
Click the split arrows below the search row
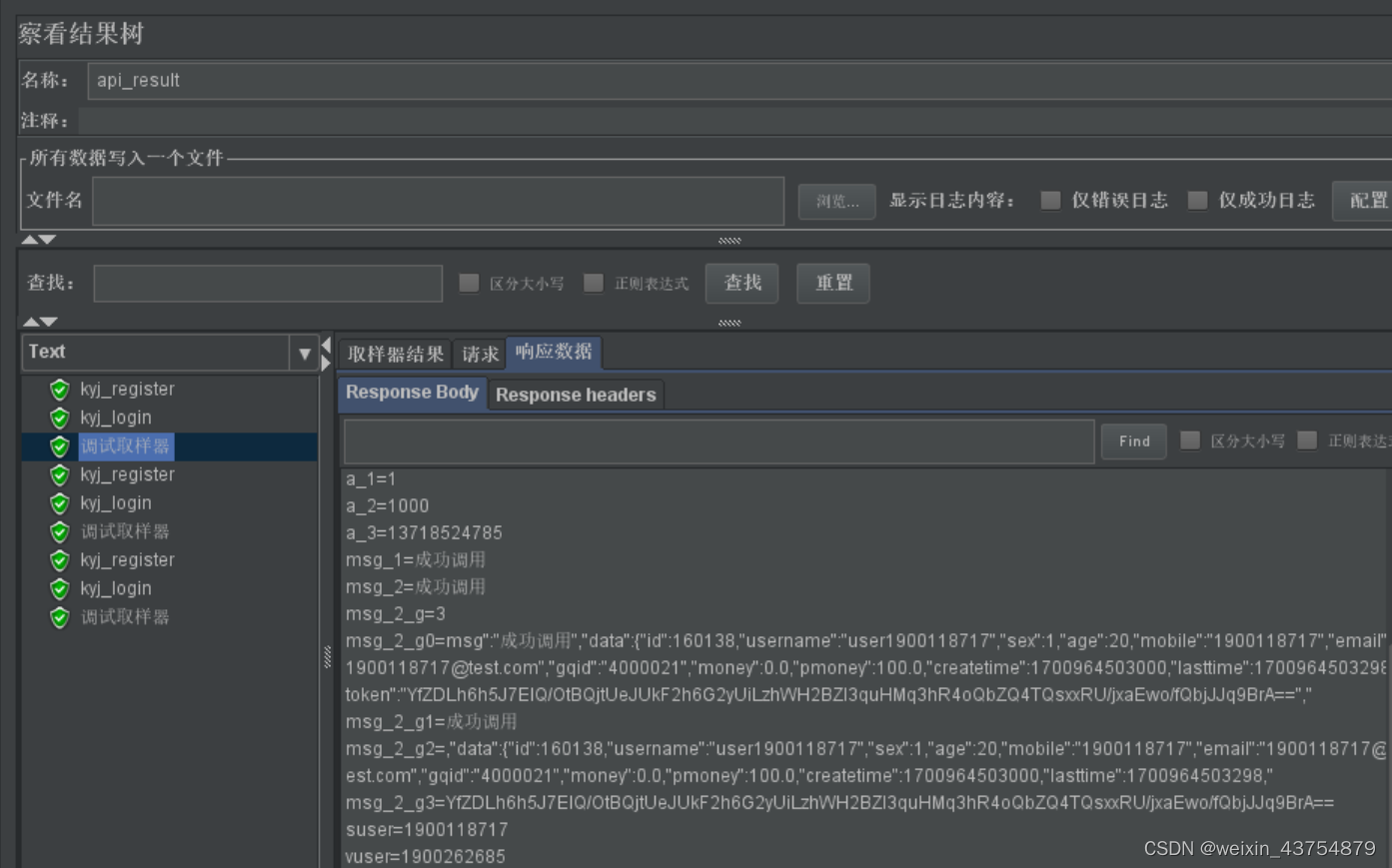tap(39, 322)
